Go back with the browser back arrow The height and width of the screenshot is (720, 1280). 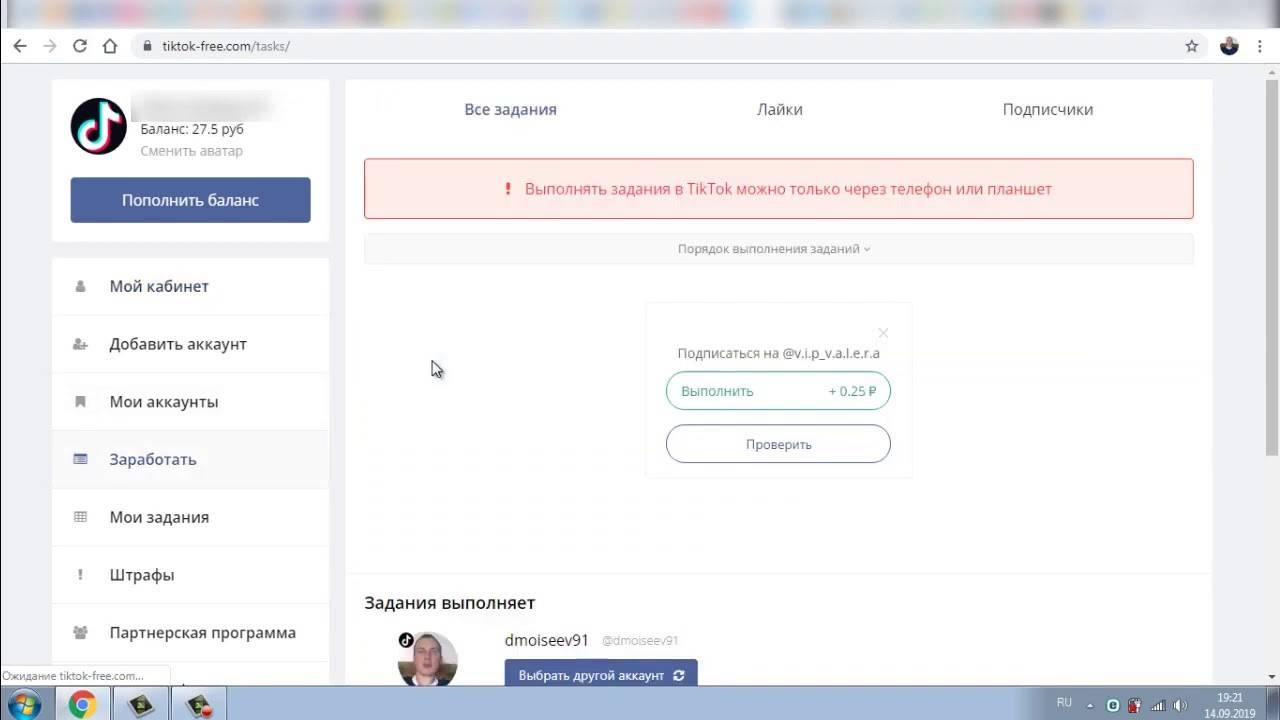pos(20,46)
